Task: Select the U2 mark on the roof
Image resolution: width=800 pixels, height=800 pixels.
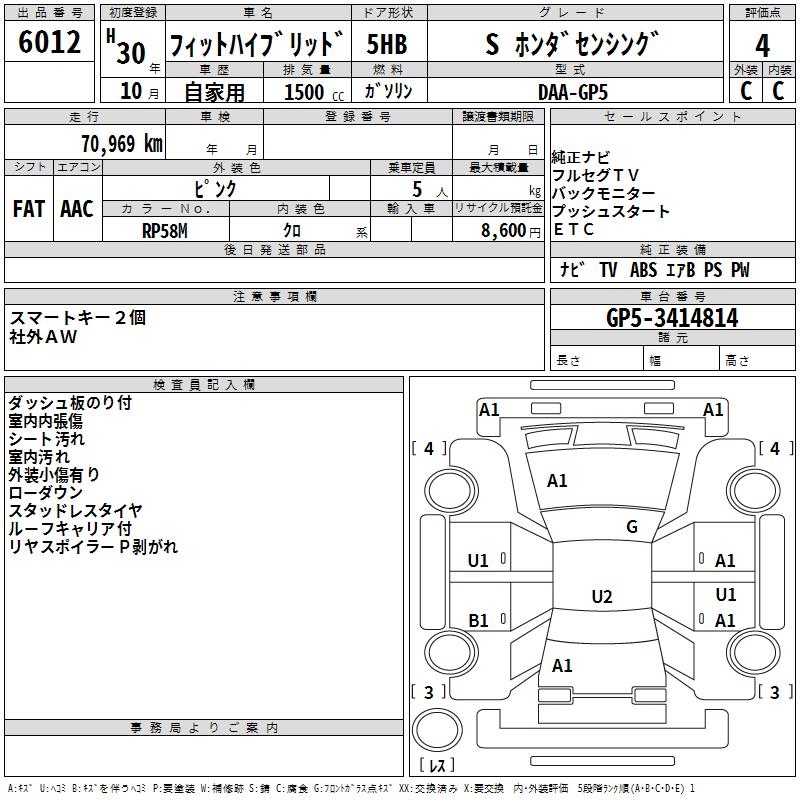Action: click(601, 597)
